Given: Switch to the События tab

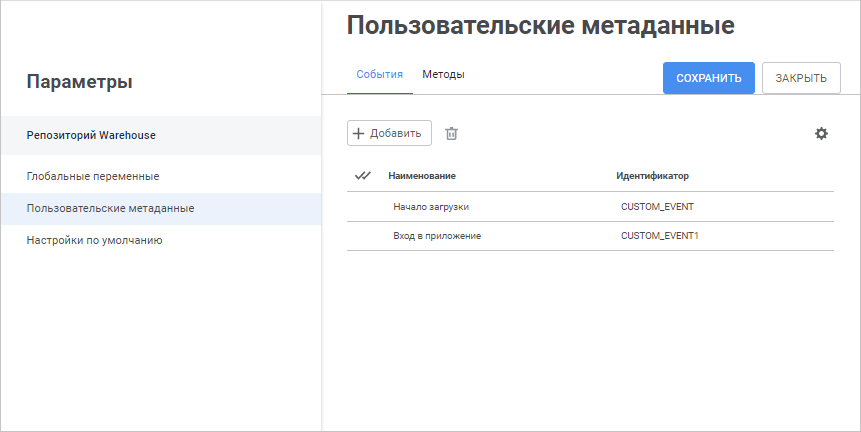Looking at the screenshot, I should tap(380, 74).
